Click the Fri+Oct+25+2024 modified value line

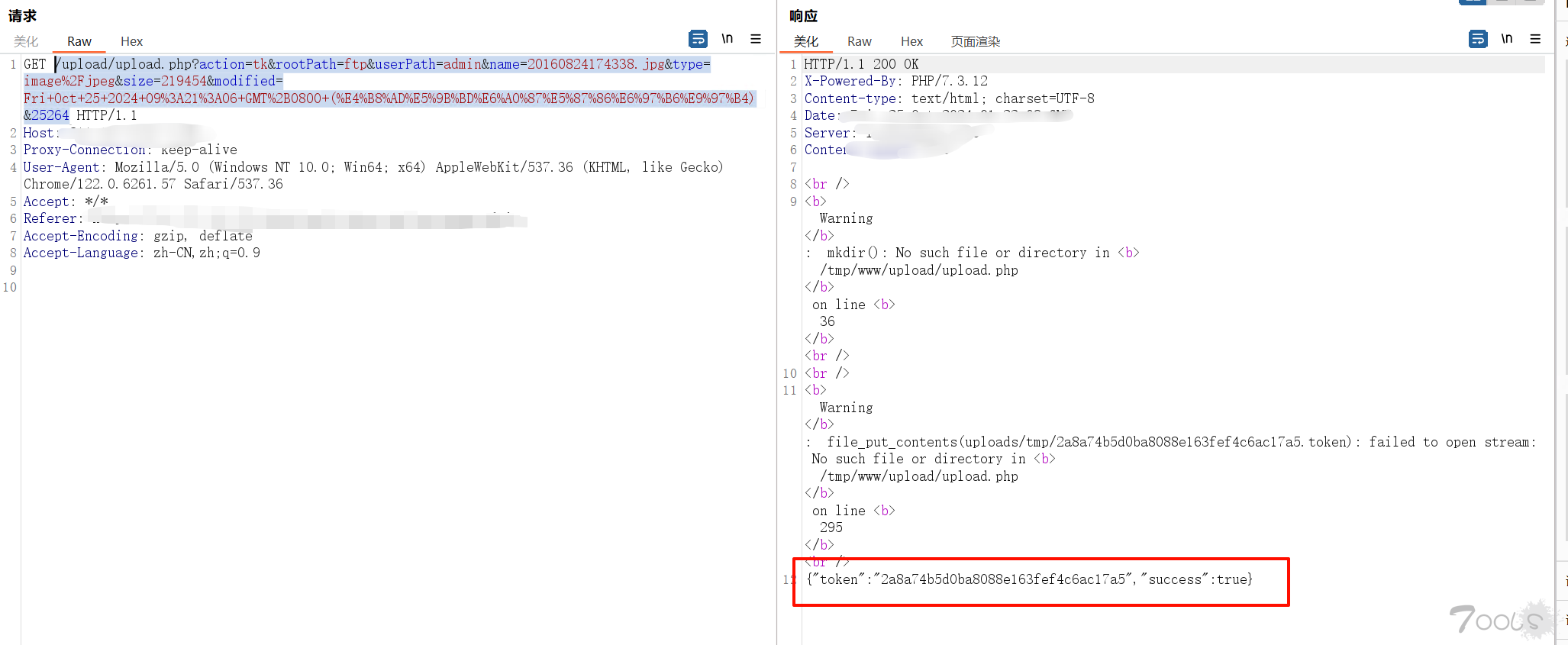pyautogui.click(x=389, y=98)
